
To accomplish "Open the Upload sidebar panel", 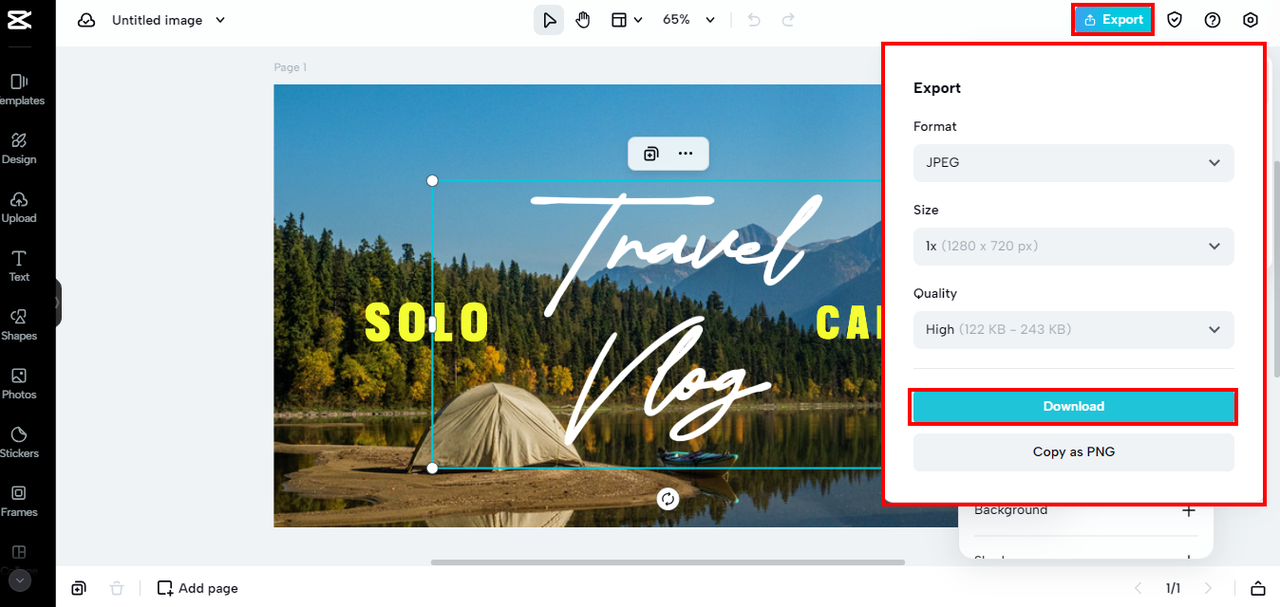I will 19,207.
